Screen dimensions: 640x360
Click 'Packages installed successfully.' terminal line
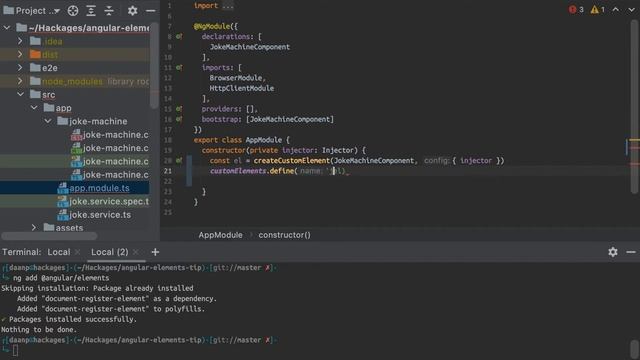tap(73, 319)
